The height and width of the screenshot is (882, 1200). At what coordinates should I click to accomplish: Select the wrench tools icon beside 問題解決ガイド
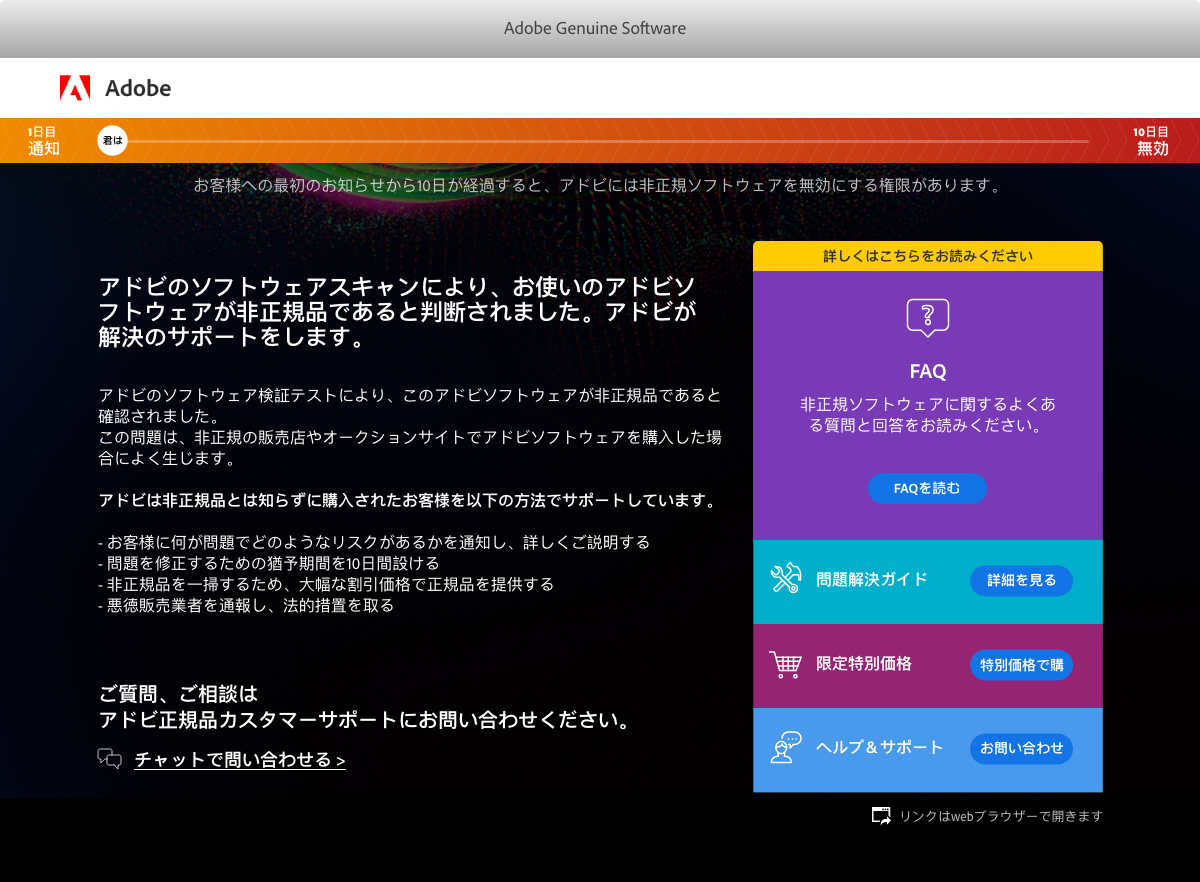786,580
